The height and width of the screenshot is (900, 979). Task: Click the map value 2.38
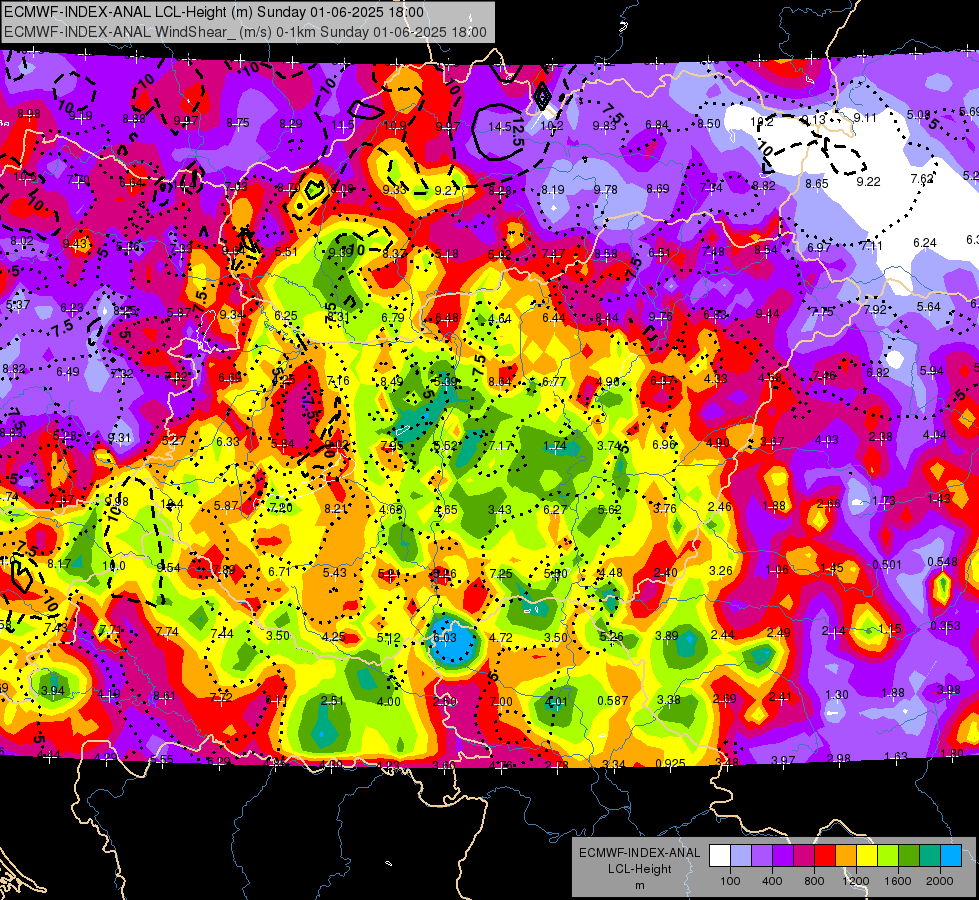point(880,437)
